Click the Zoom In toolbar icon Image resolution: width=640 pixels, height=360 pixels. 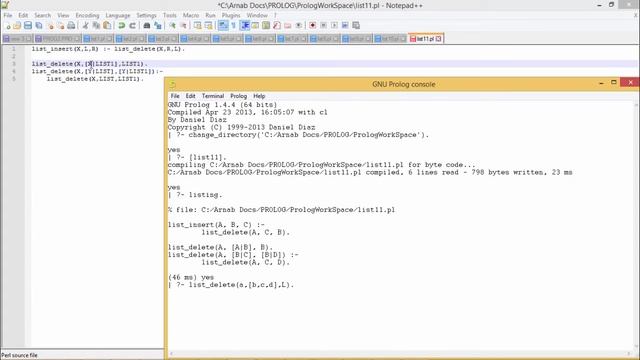tap(172, 25)
